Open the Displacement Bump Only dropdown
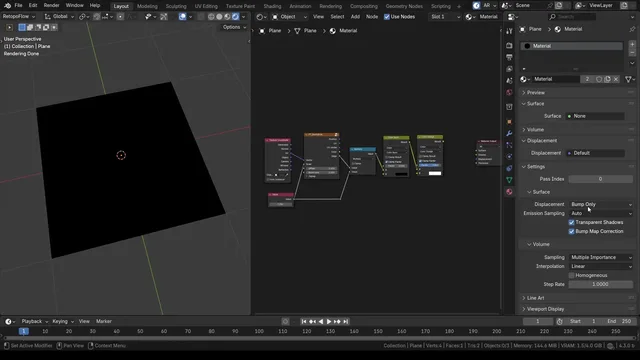 [x=601, y=204]
